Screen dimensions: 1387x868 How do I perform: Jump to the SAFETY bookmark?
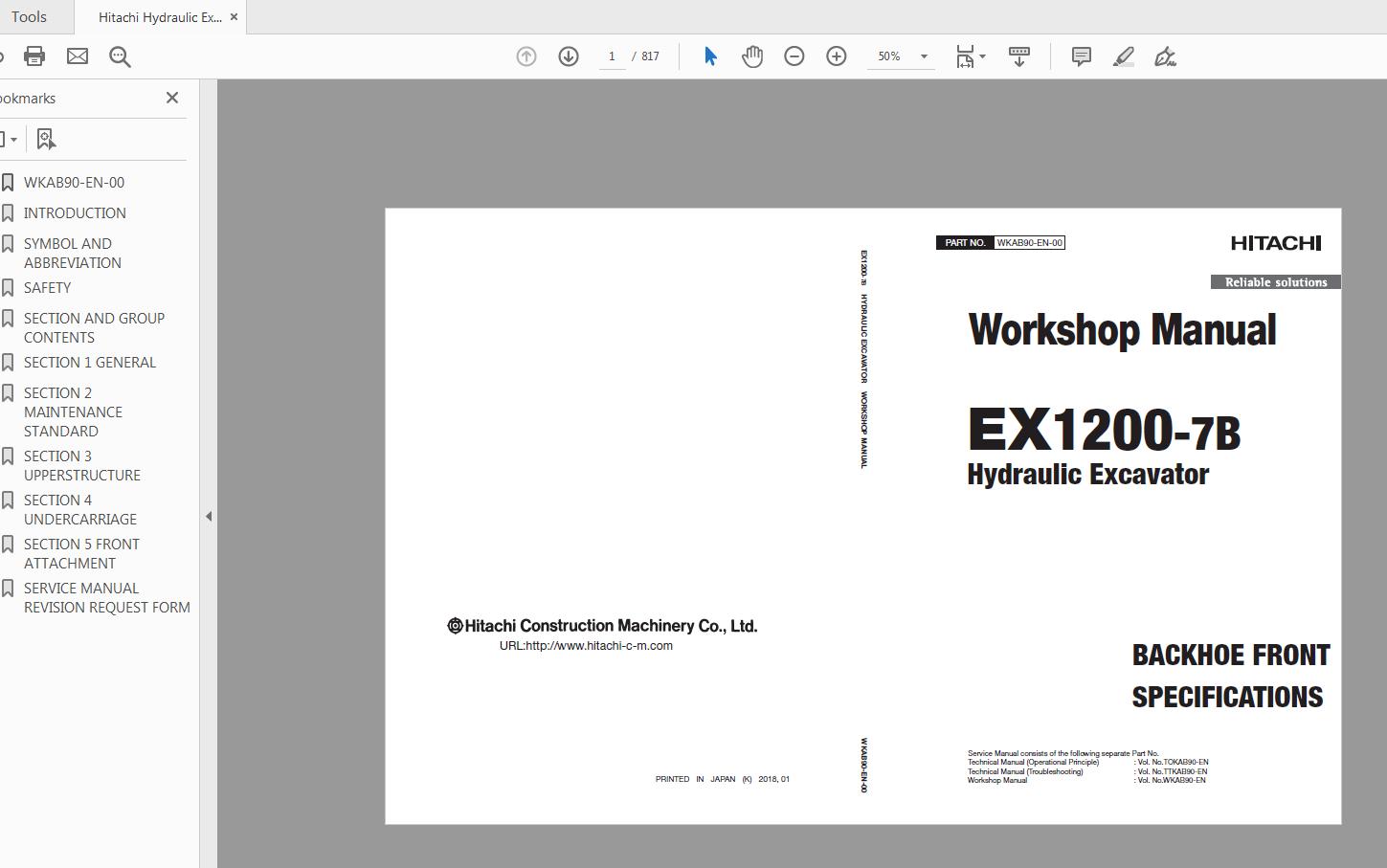47,287
